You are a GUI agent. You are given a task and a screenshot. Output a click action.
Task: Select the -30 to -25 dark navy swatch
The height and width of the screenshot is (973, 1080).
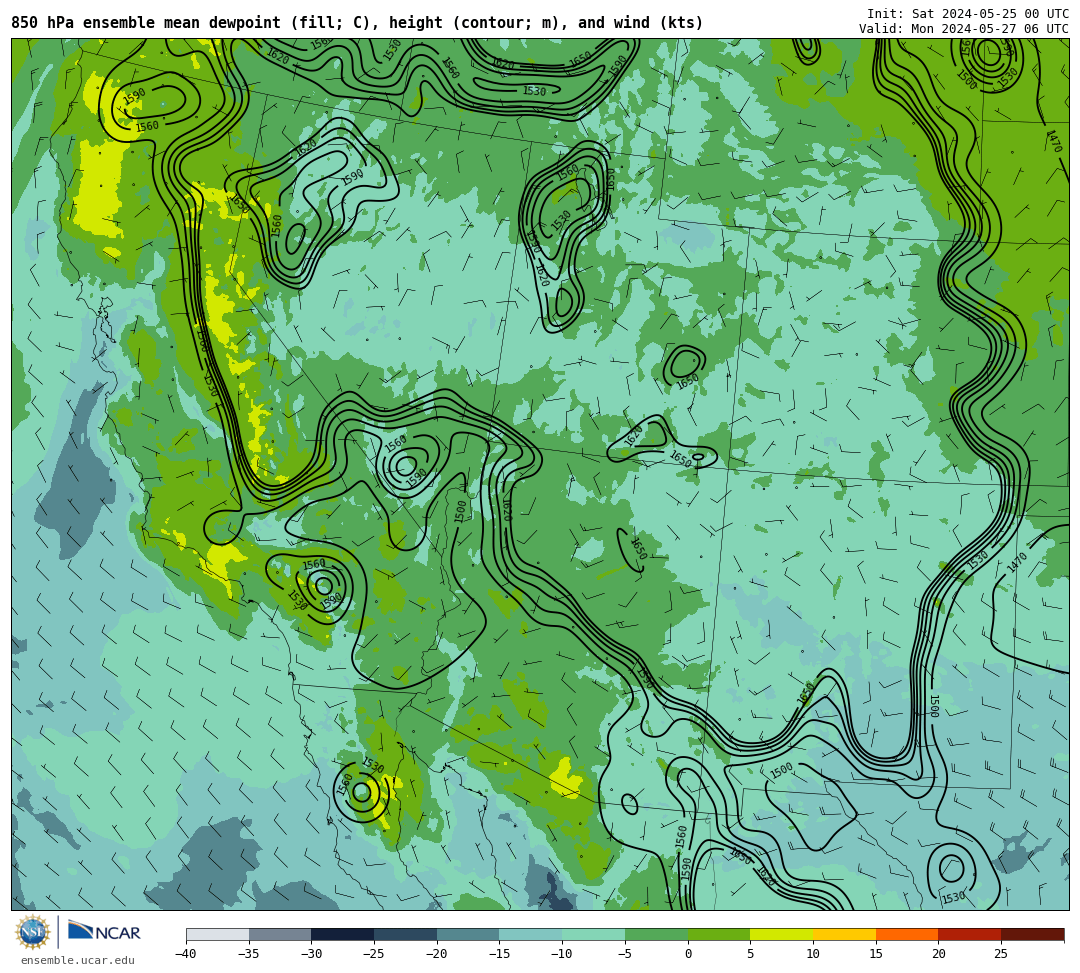(x=343, y=934)
